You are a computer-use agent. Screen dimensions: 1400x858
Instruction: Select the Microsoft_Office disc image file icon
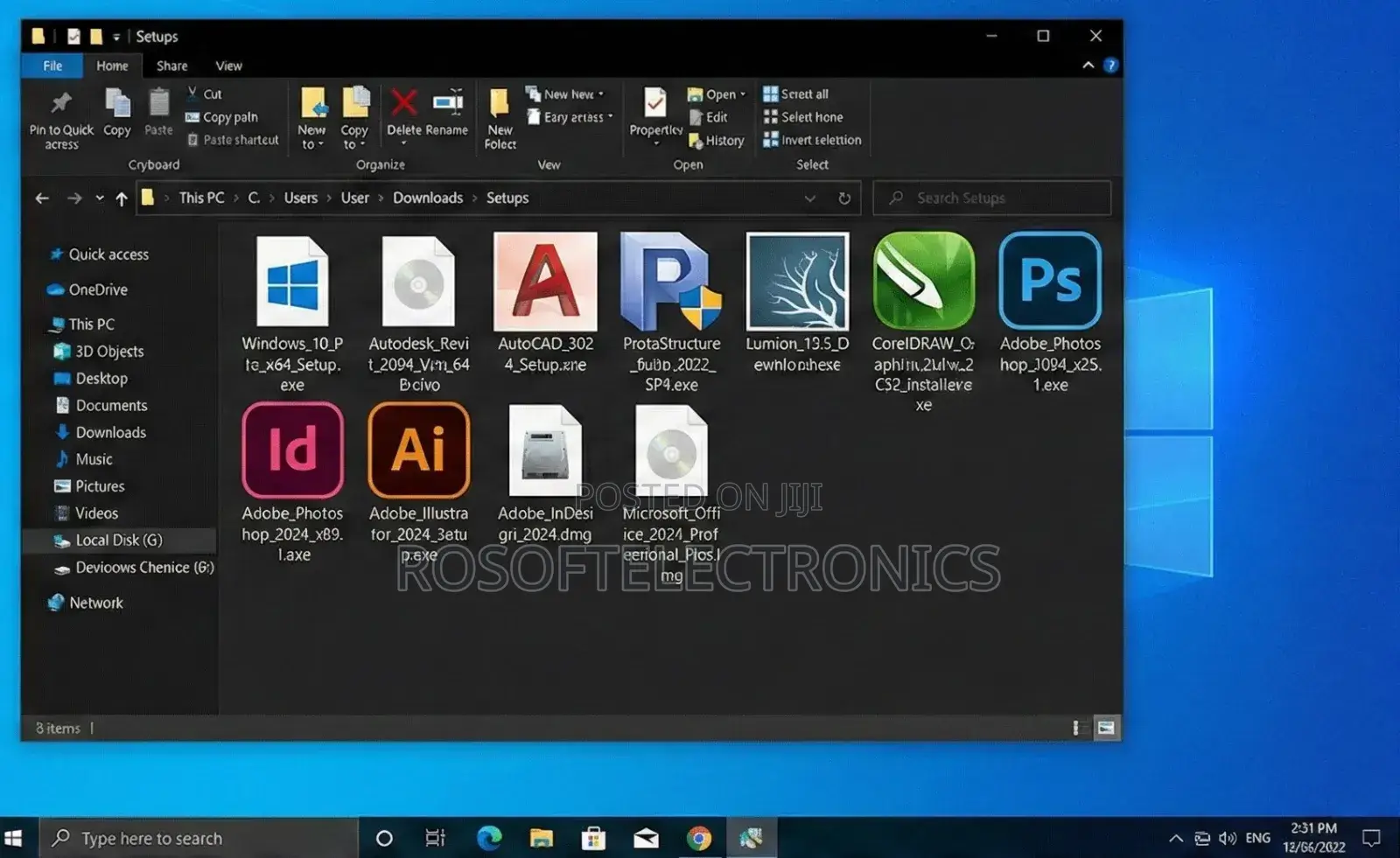click(671, 451)
